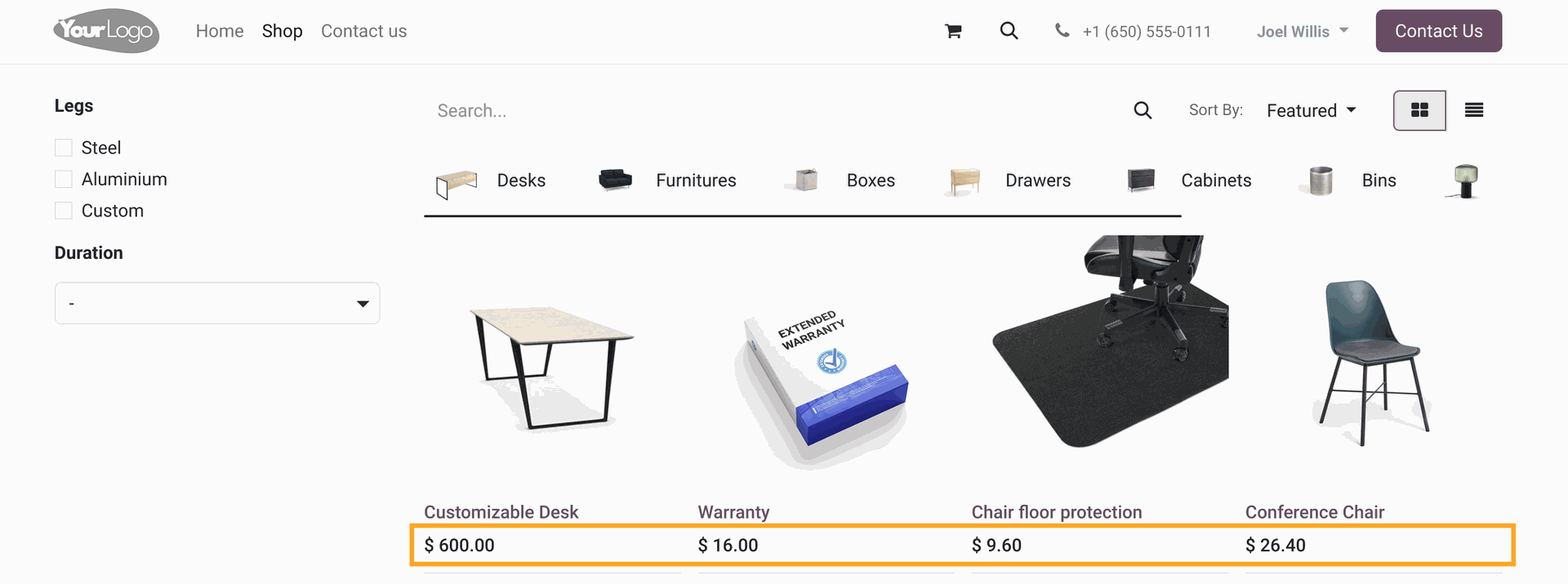This screenshot has height=584, width=1568.
Task: Click the phone icon beside the number
Action: click(1062, 31)
